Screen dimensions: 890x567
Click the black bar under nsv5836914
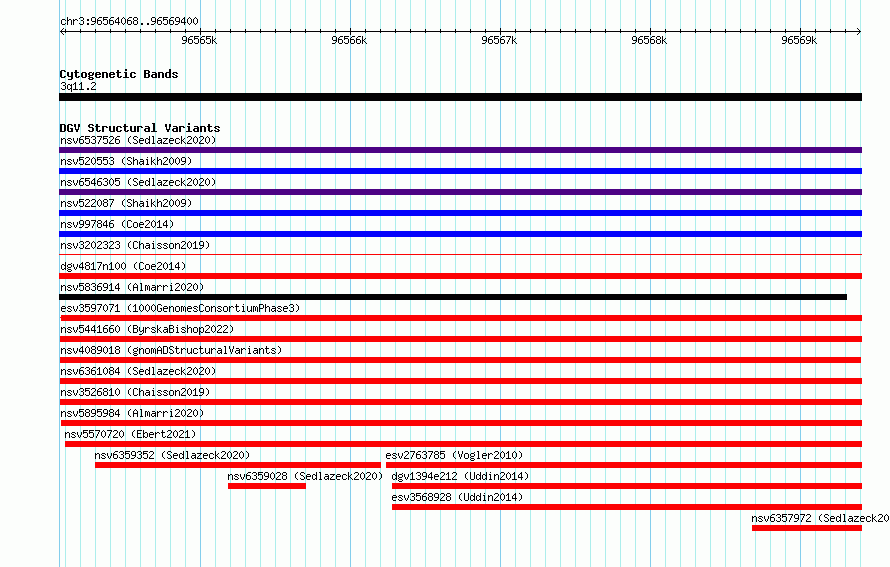(453, 297)
